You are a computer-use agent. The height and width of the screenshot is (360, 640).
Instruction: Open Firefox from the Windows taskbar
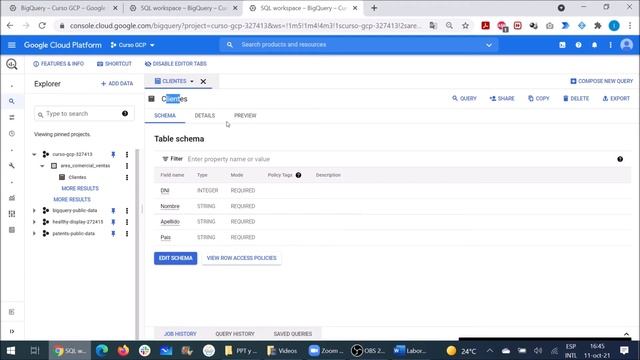(123, 351)
